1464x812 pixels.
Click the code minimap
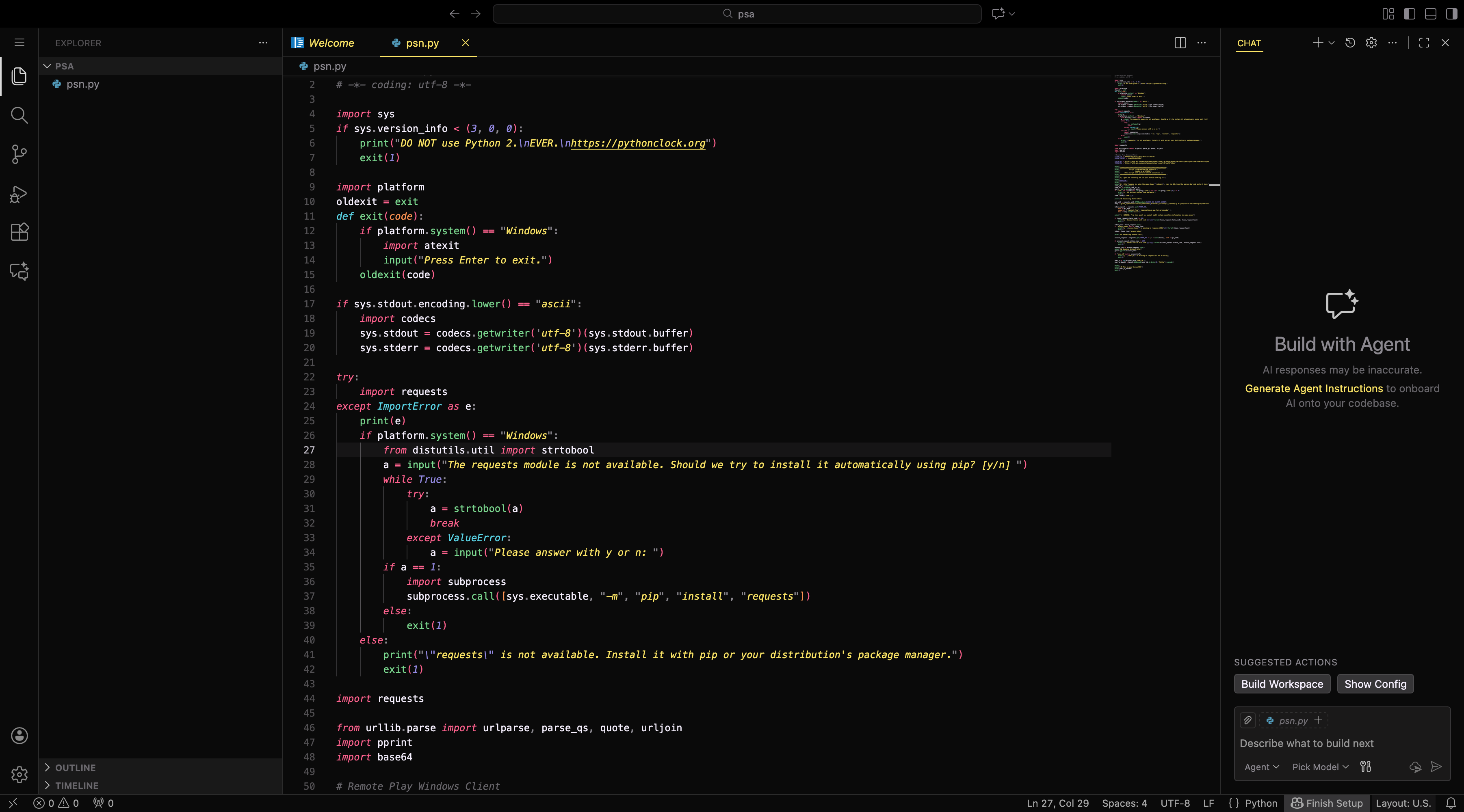pos(1161,173)
